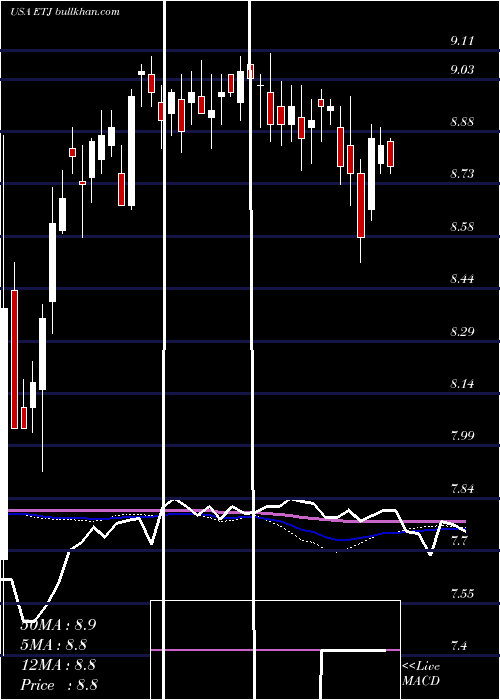Click the '12MA : 8.8' legend text
Viewport: 500px width, 700px height.
coord(58,665)
